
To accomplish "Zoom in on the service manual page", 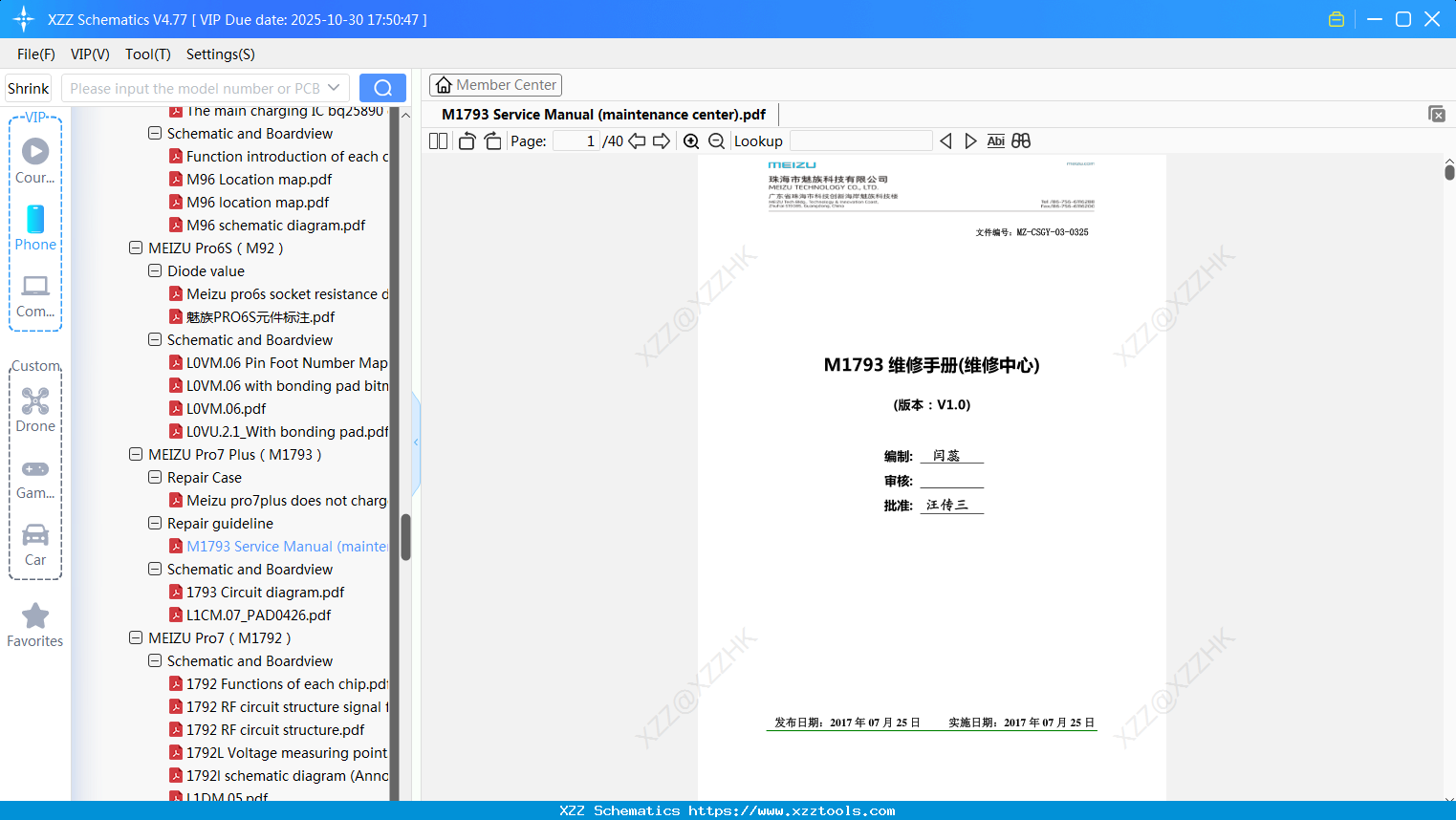I will click(690, 140).
